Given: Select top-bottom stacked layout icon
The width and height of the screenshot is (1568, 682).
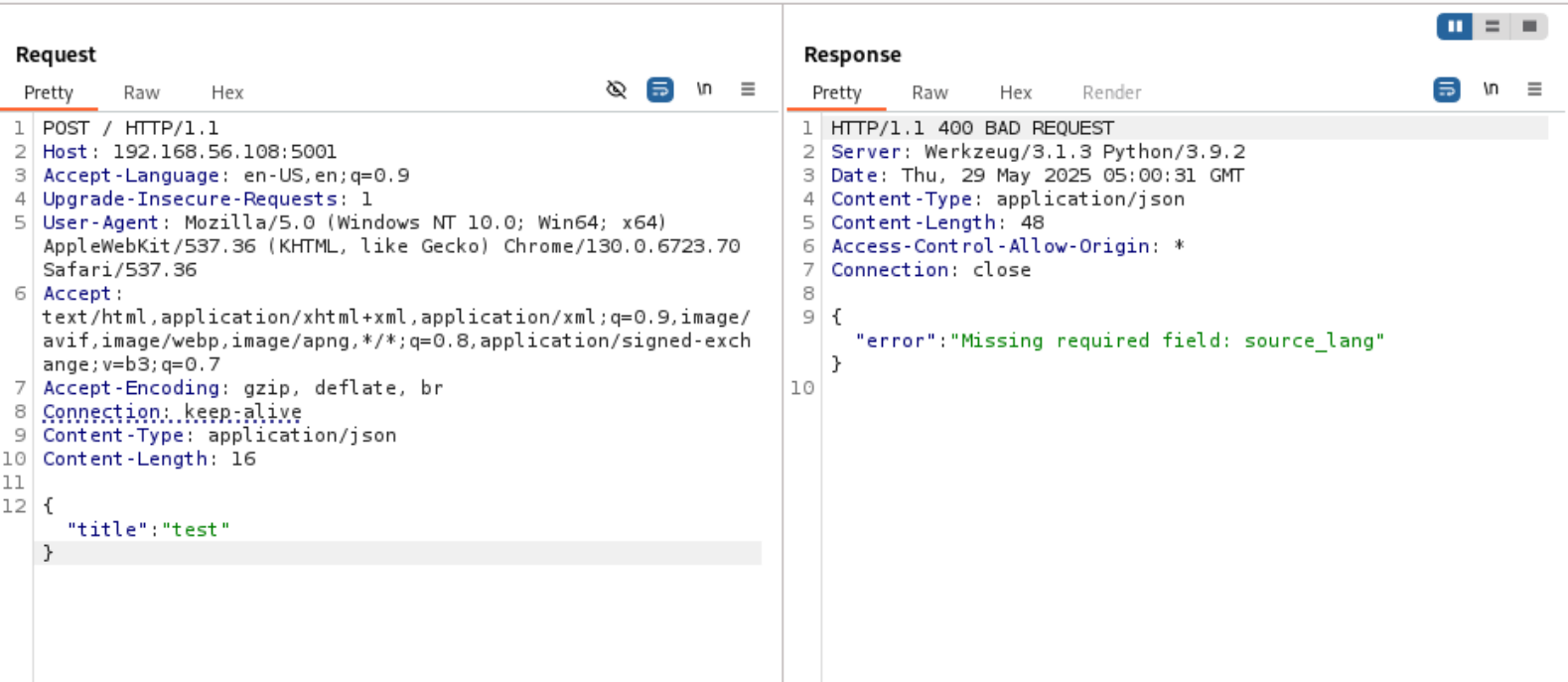Looking at the screenshot, I should point(1492,27).
